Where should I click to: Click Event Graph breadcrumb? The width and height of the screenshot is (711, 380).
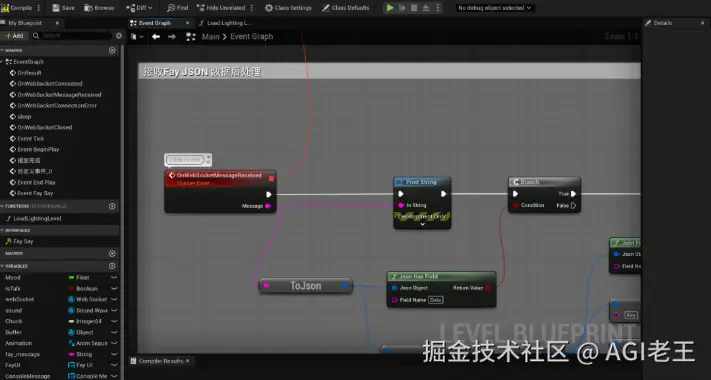pos(252,37)
